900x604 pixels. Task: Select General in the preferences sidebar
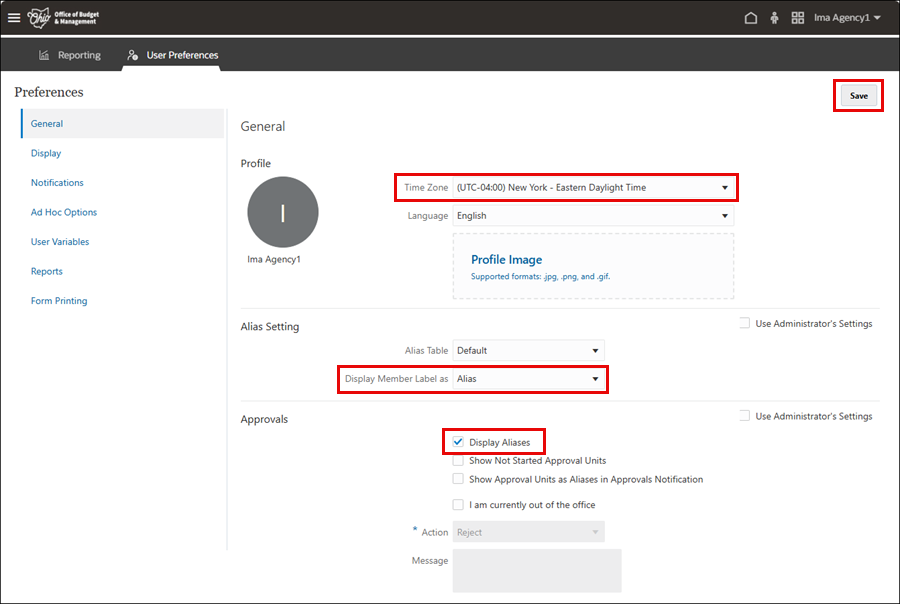tap(122, 123)
